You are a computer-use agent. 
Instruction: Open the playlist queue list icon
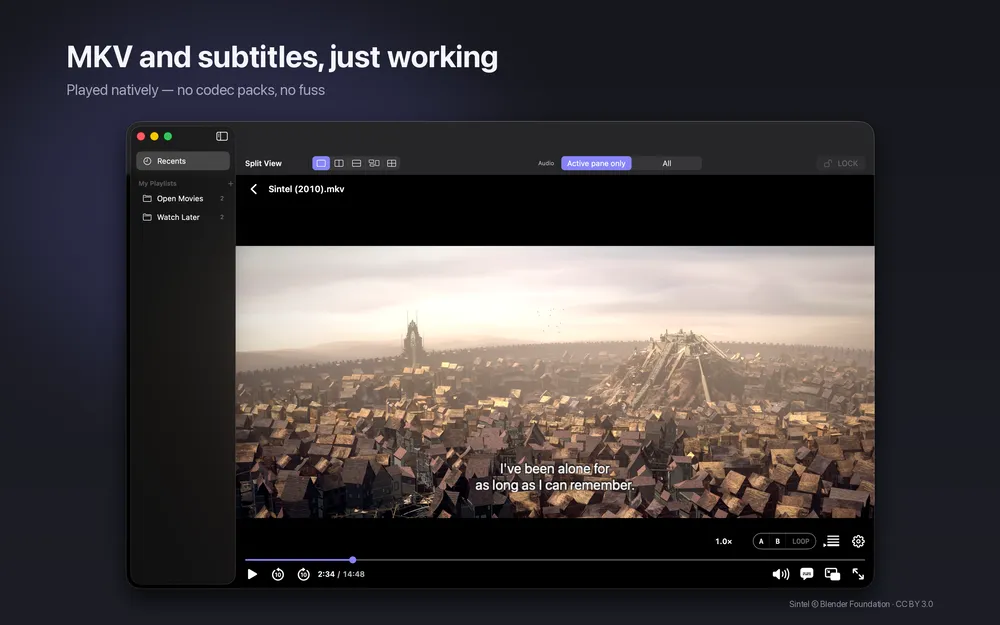click(832, 541)
